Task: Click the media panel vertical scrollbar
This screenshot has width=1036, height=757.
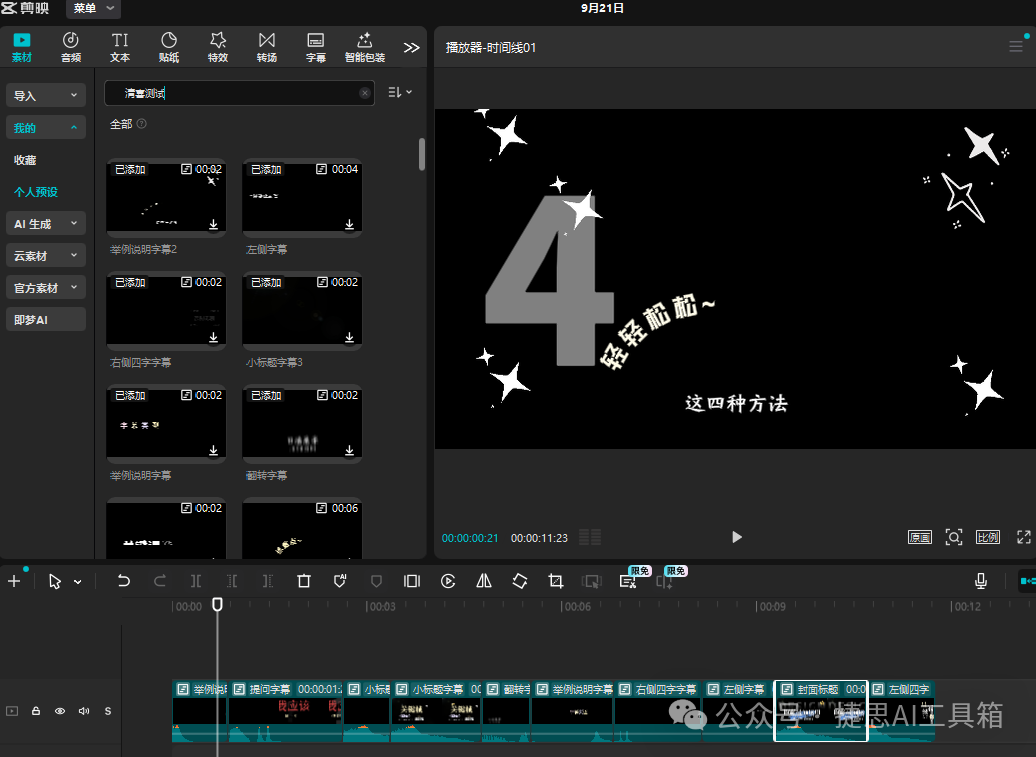Action: point(422,155)
